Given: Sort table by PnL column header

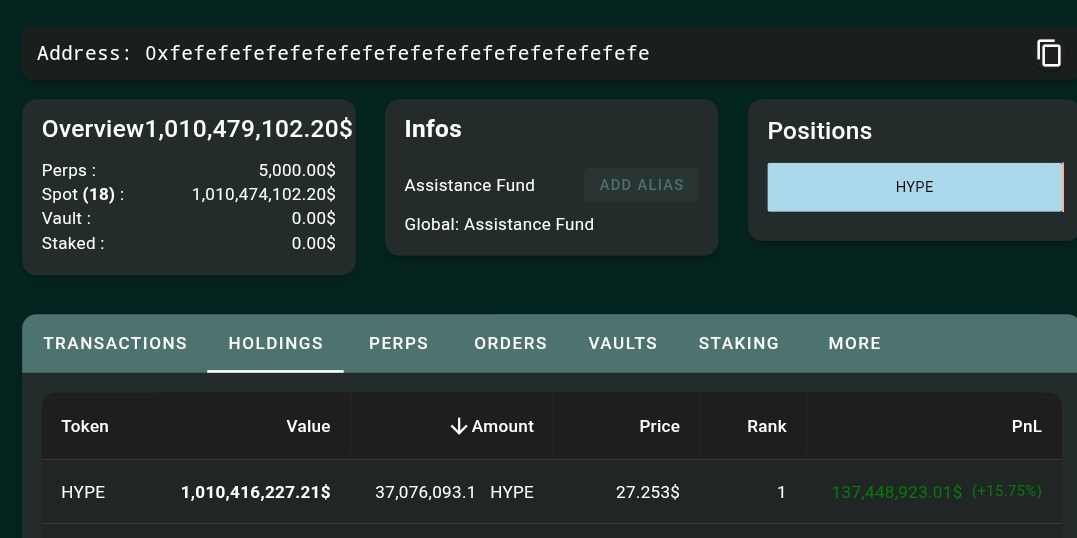Looking at the screenshot, I should (1026, 427).
